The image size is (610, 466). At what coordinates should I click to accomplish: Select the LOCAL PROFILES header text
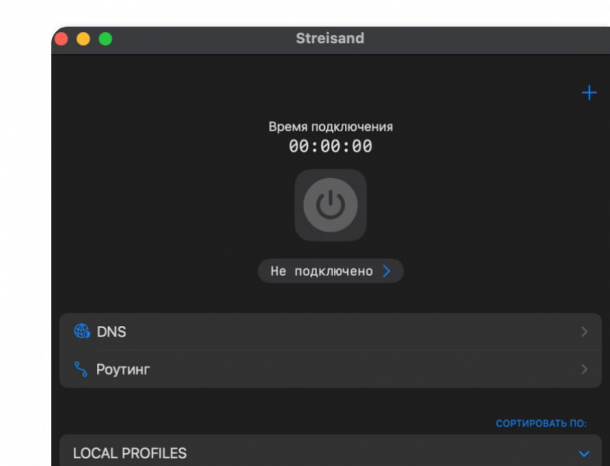pos(130,453)
